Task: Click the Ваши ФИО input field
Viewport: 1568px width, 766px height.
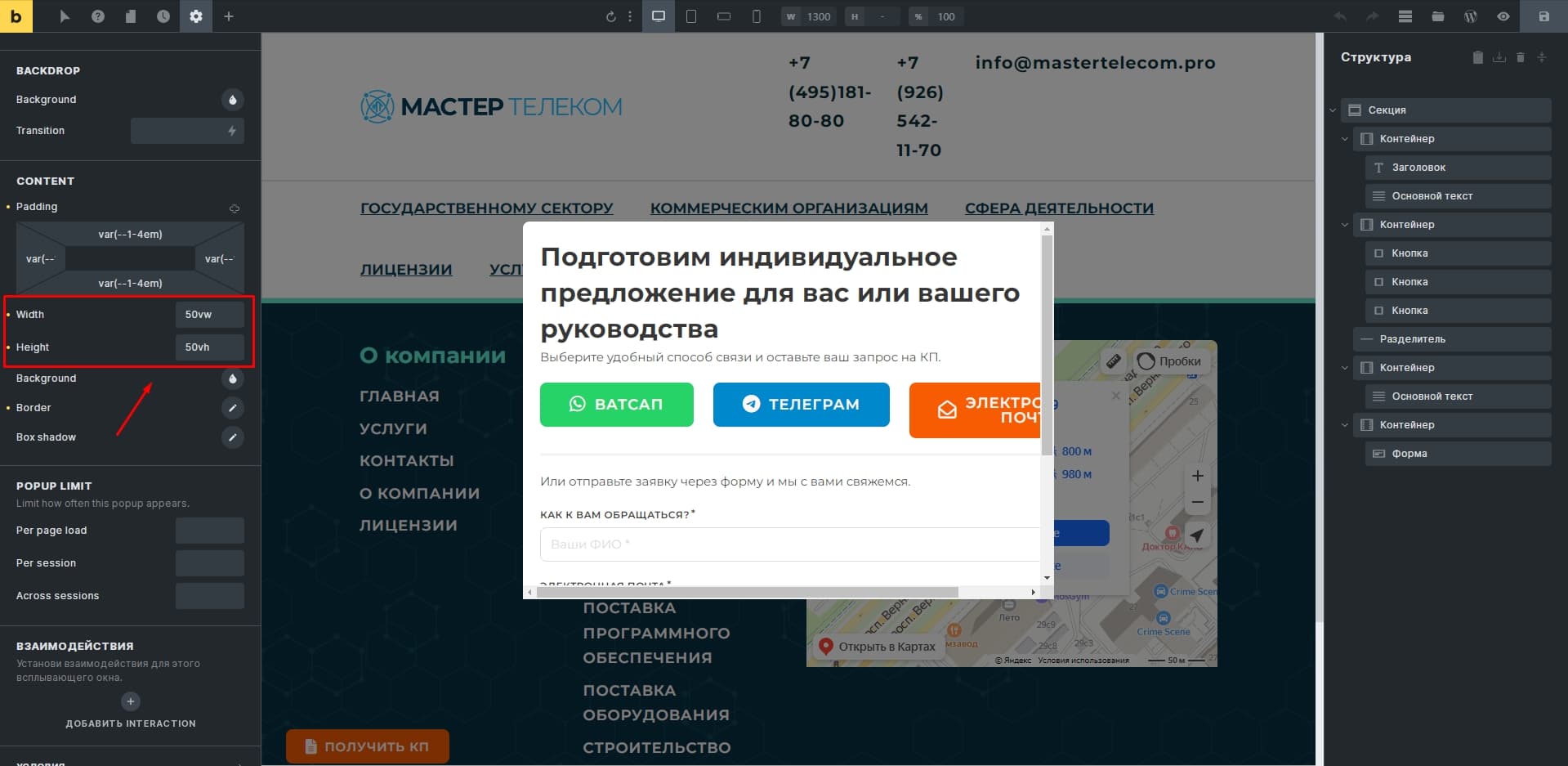Action: click(x=790, y=544)
